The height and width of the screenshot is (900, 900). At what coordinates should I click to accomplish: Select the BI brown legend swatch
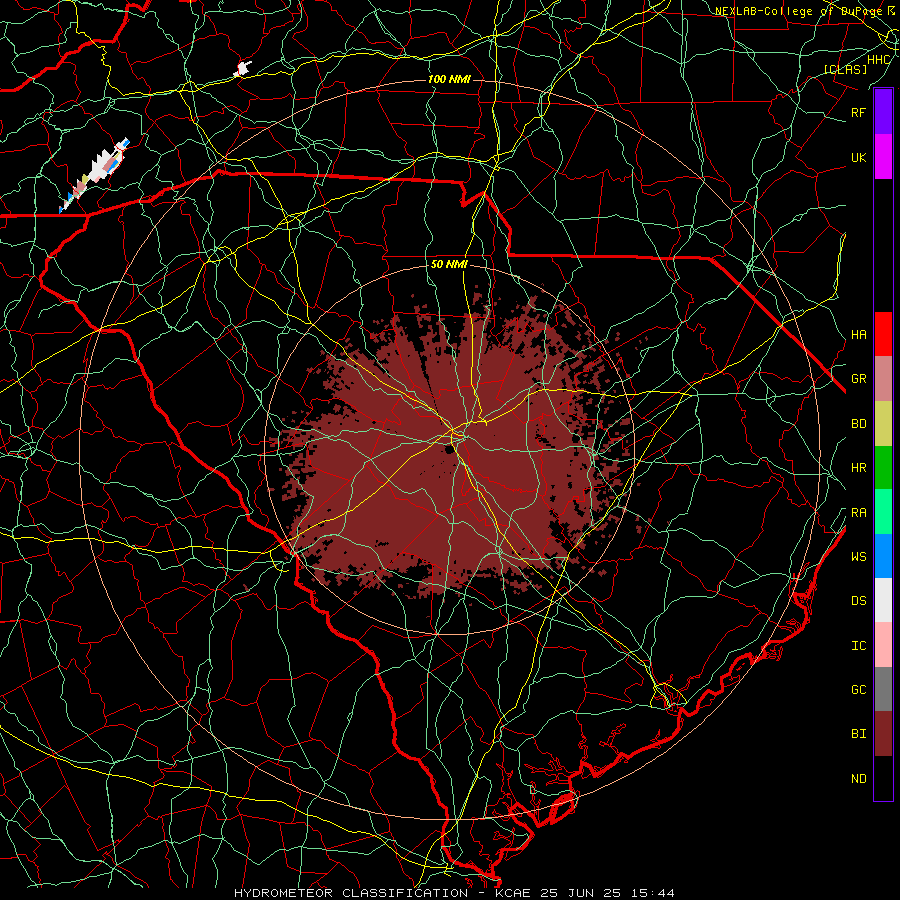(883, 734)
